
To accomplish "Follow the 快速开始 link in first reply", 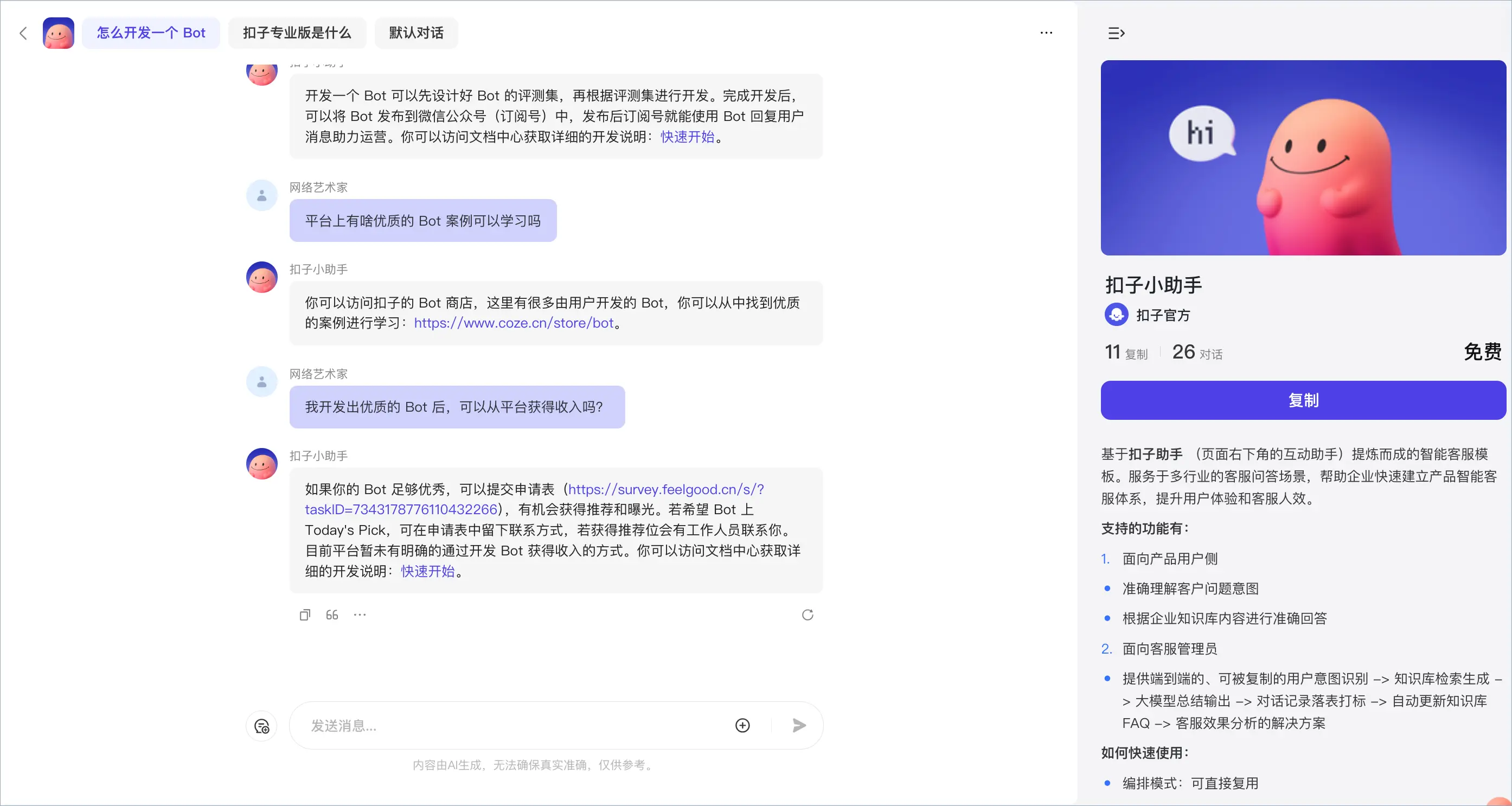I will tap(687, 137).
